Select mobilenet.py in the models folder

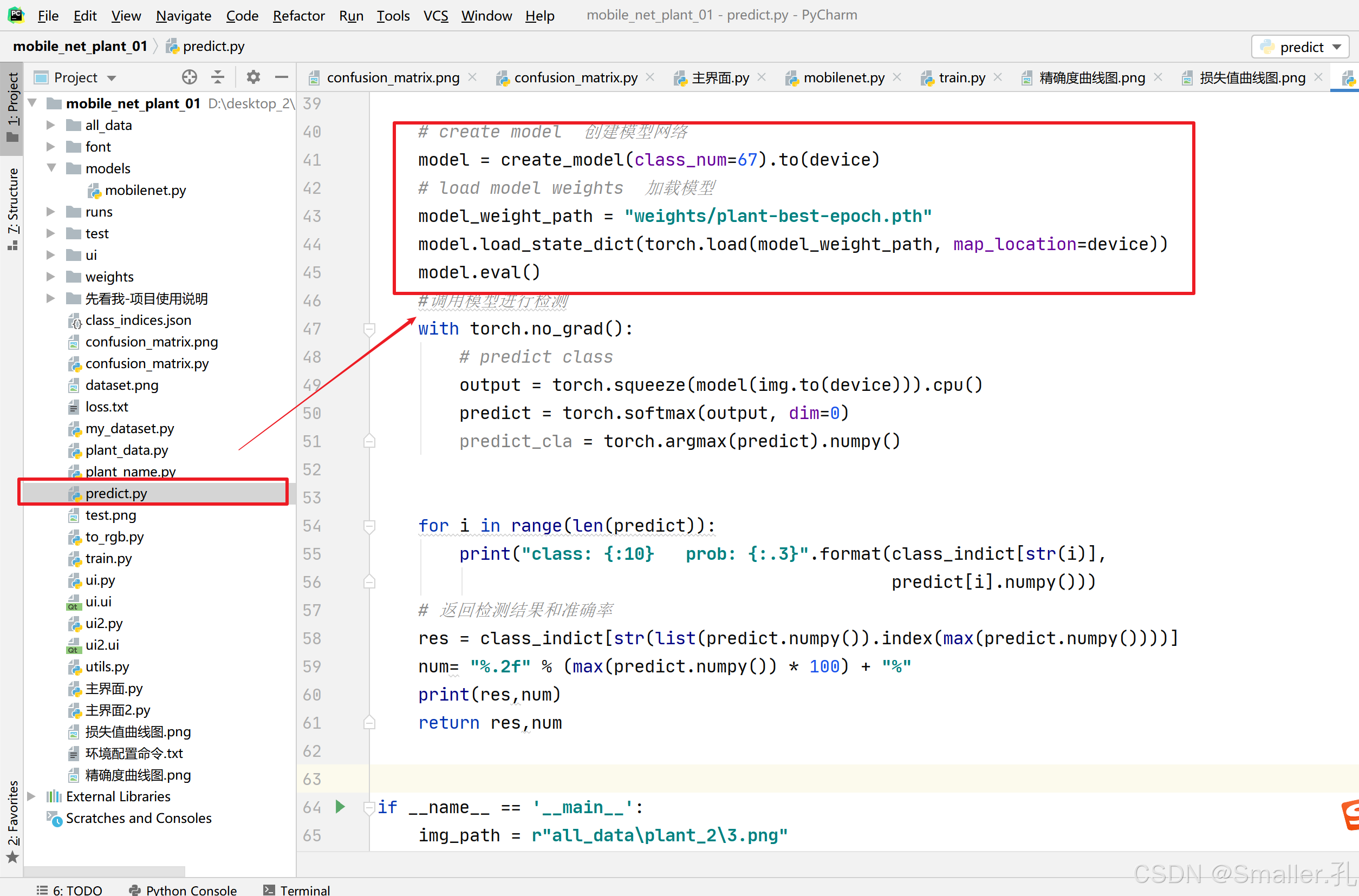145,189
